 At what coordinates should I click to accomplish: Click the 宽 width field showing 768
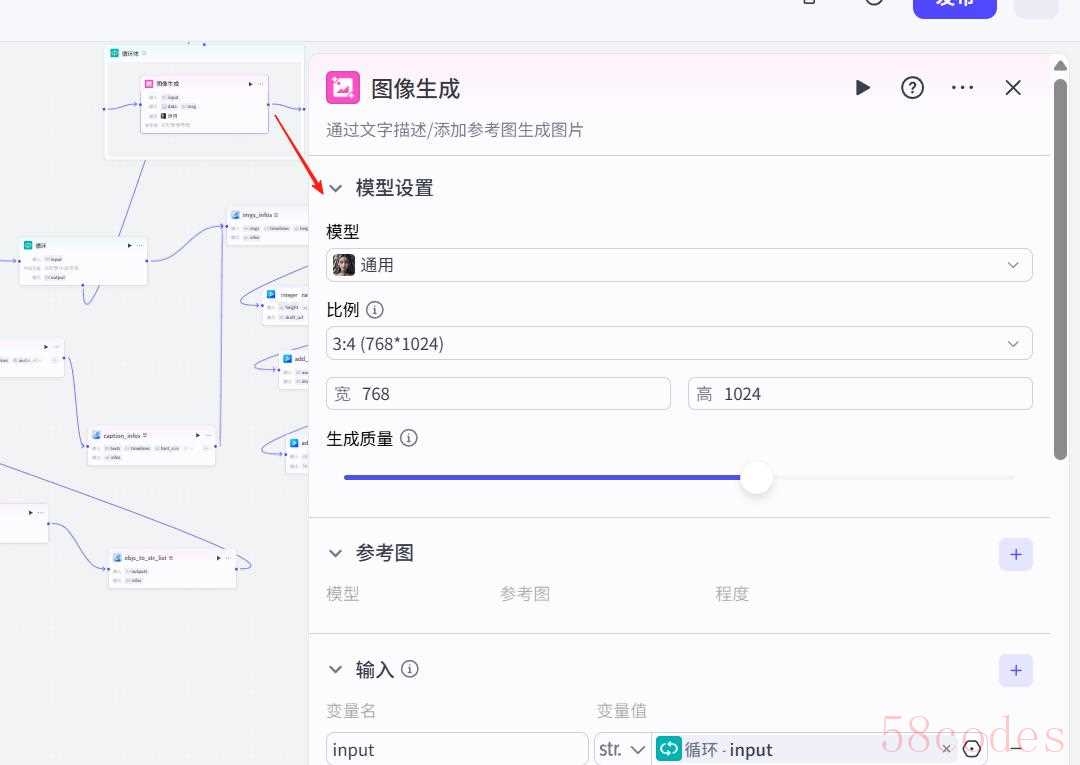point(498,394)
